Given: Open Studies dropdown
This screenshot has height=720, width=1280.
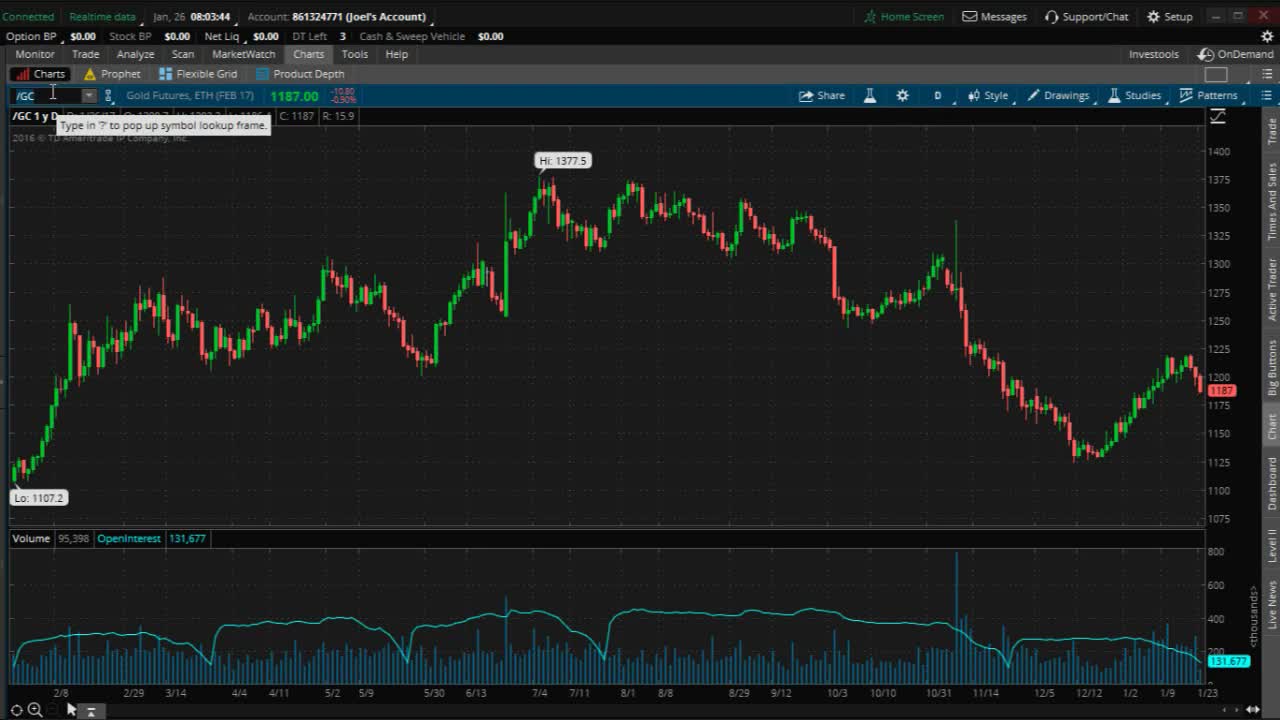Looking at the screenshot, I should (x=1134, y=96).
